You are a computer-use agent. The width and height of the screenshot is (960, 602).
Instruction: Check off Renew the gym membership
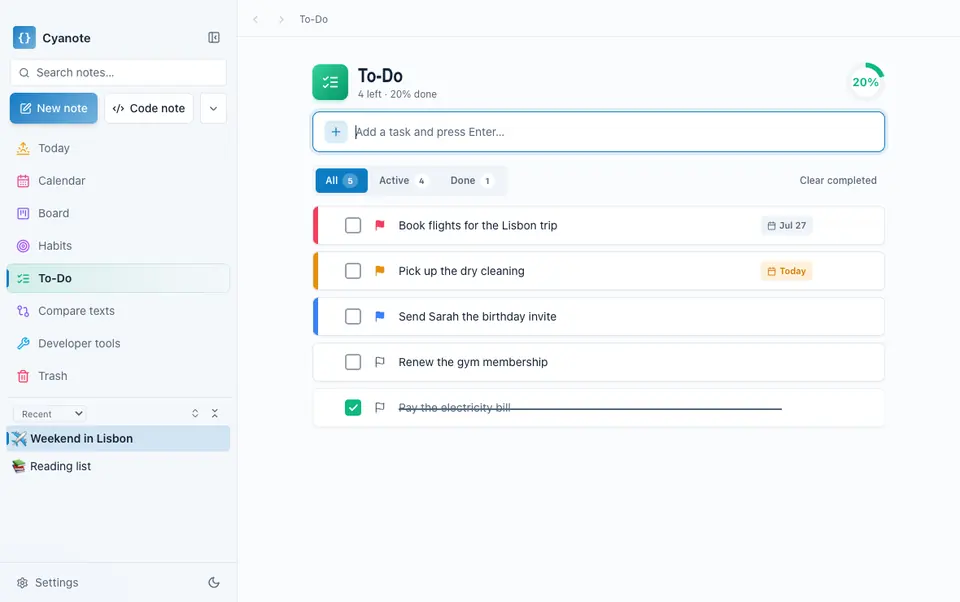353,362
